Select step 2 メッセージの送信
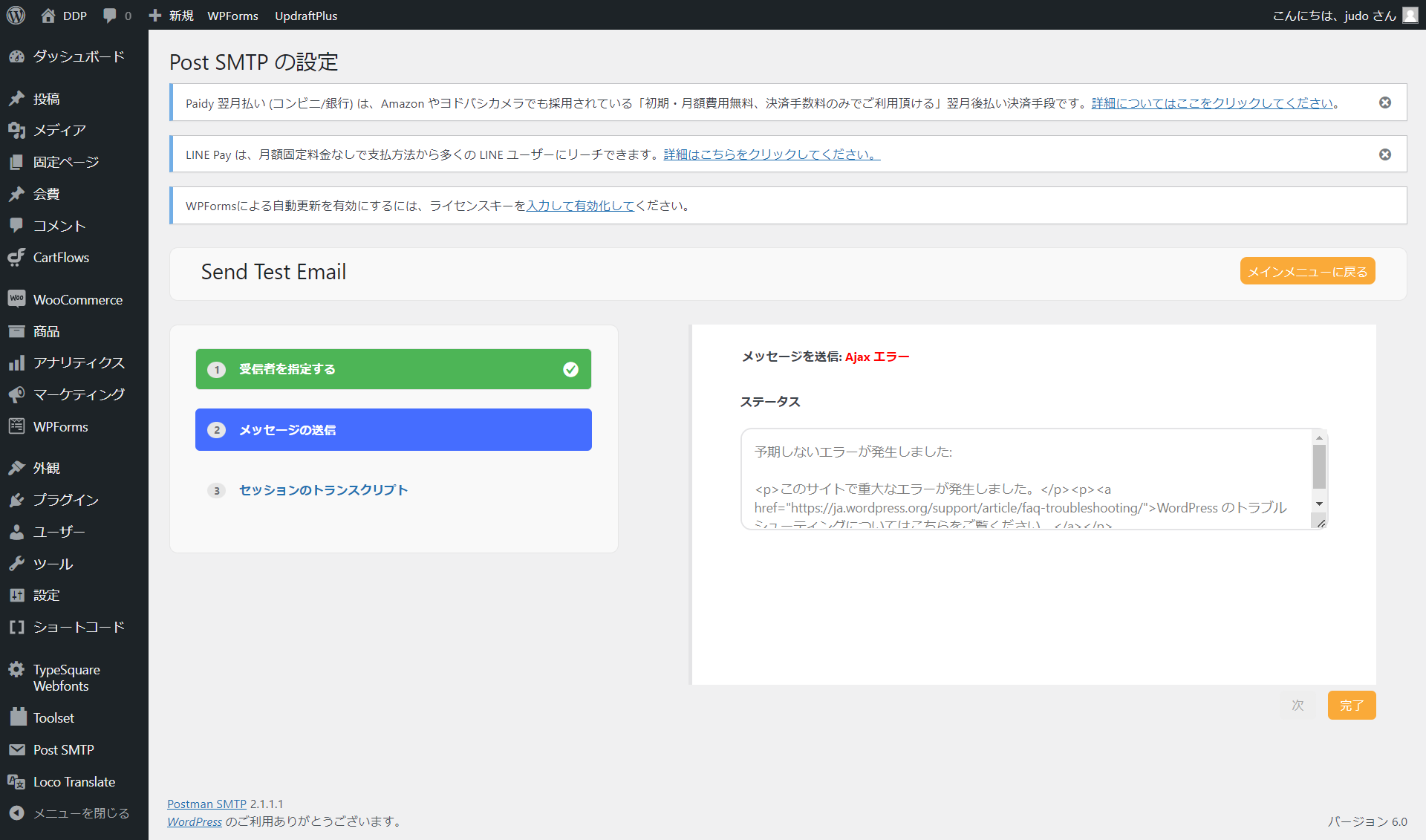1426x840 pixels. 394,430
